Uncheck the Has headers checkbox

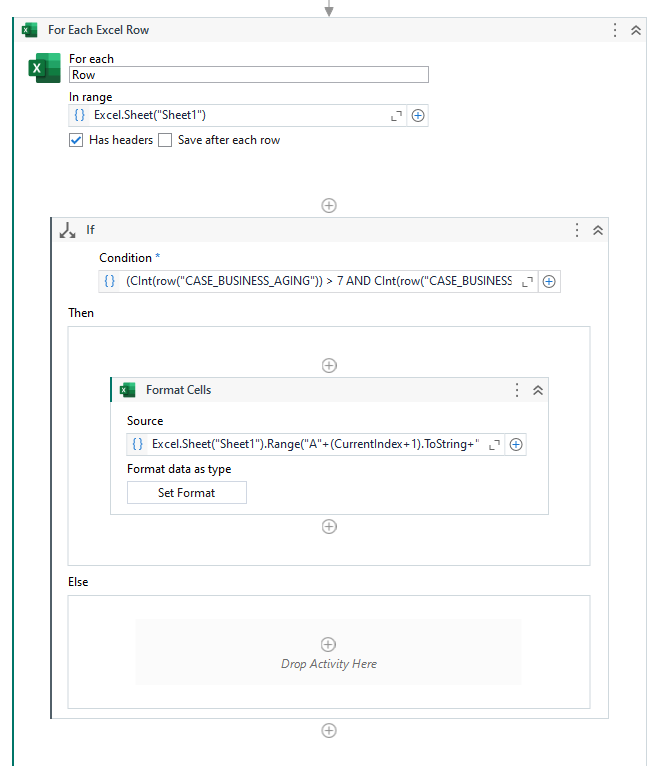76,140
